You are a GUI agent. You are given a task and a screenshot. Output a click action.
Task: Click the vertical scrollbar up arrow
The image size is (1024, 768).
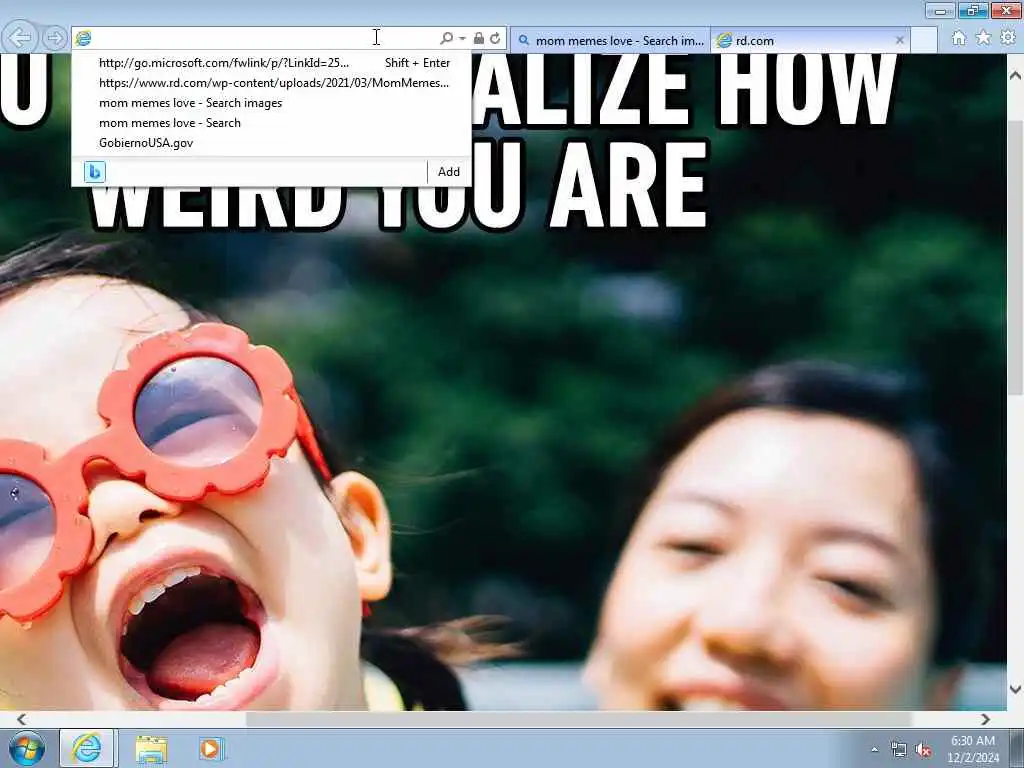click(x=1015, y=76)
